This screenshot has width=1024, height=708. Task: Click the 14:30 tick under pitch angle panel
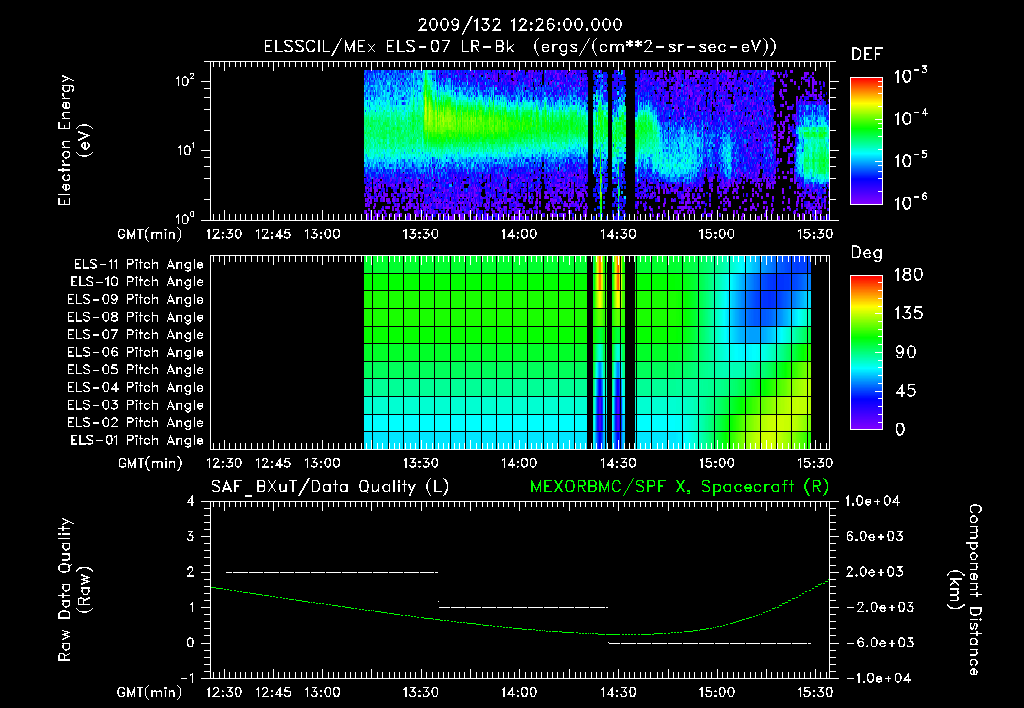point(618,463)
